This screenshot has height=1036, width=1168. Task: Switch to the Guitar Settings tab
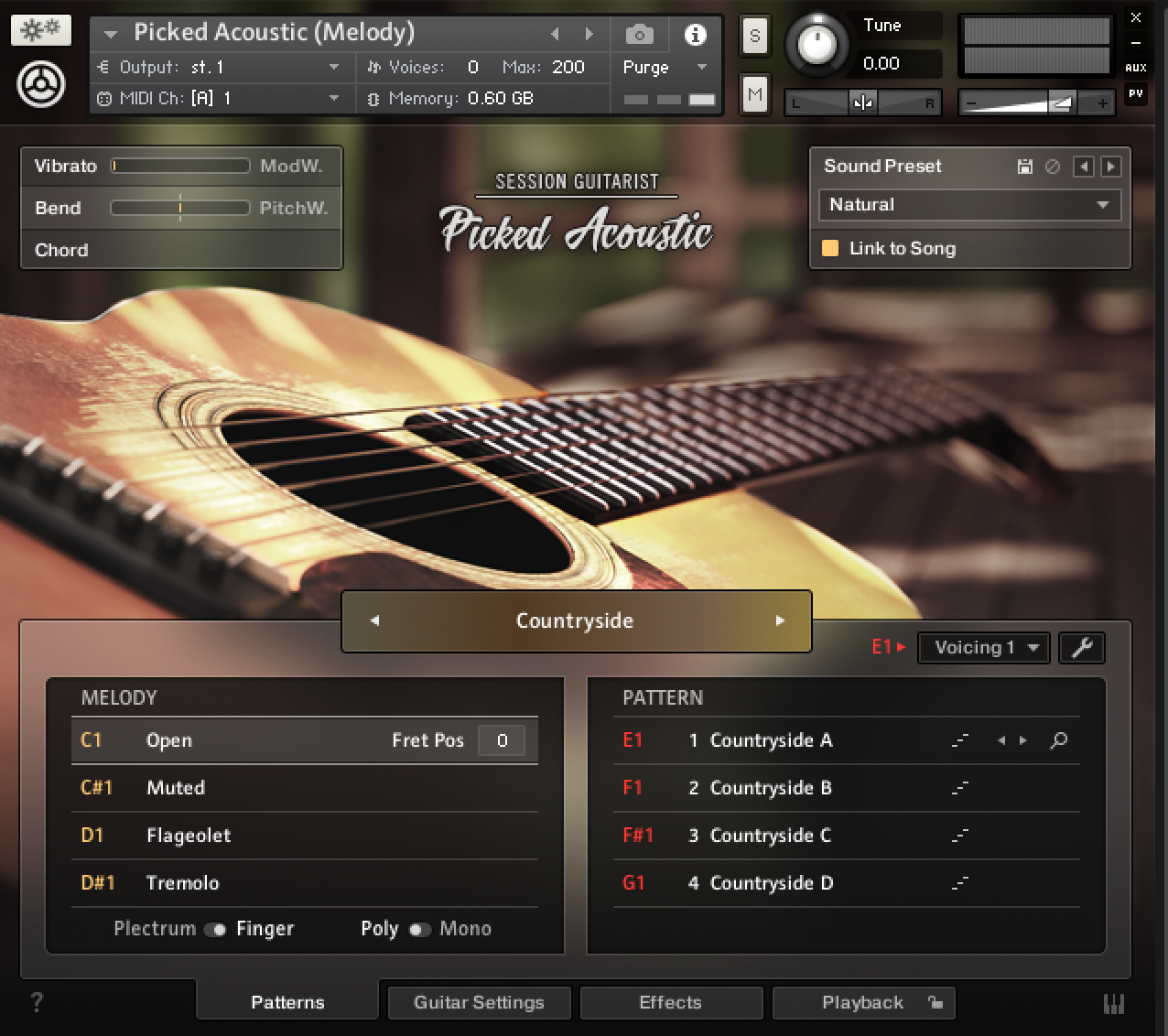[x=479, y=1002]
